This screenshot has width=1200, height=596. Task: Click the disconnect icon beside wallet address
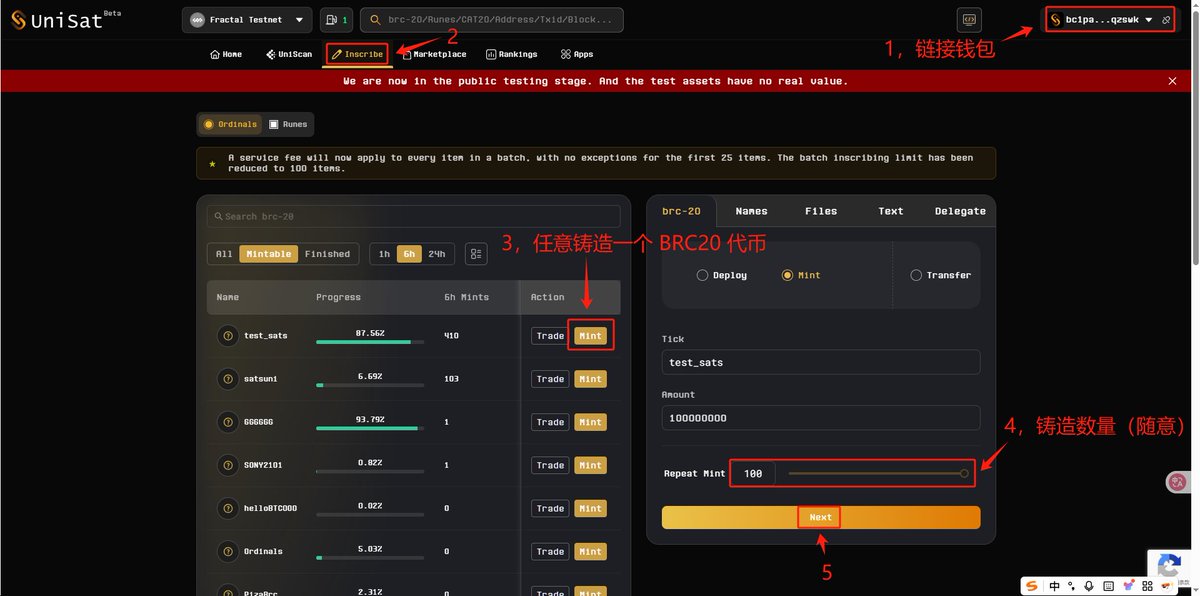pyautogui.click(x=1166, y=20)
